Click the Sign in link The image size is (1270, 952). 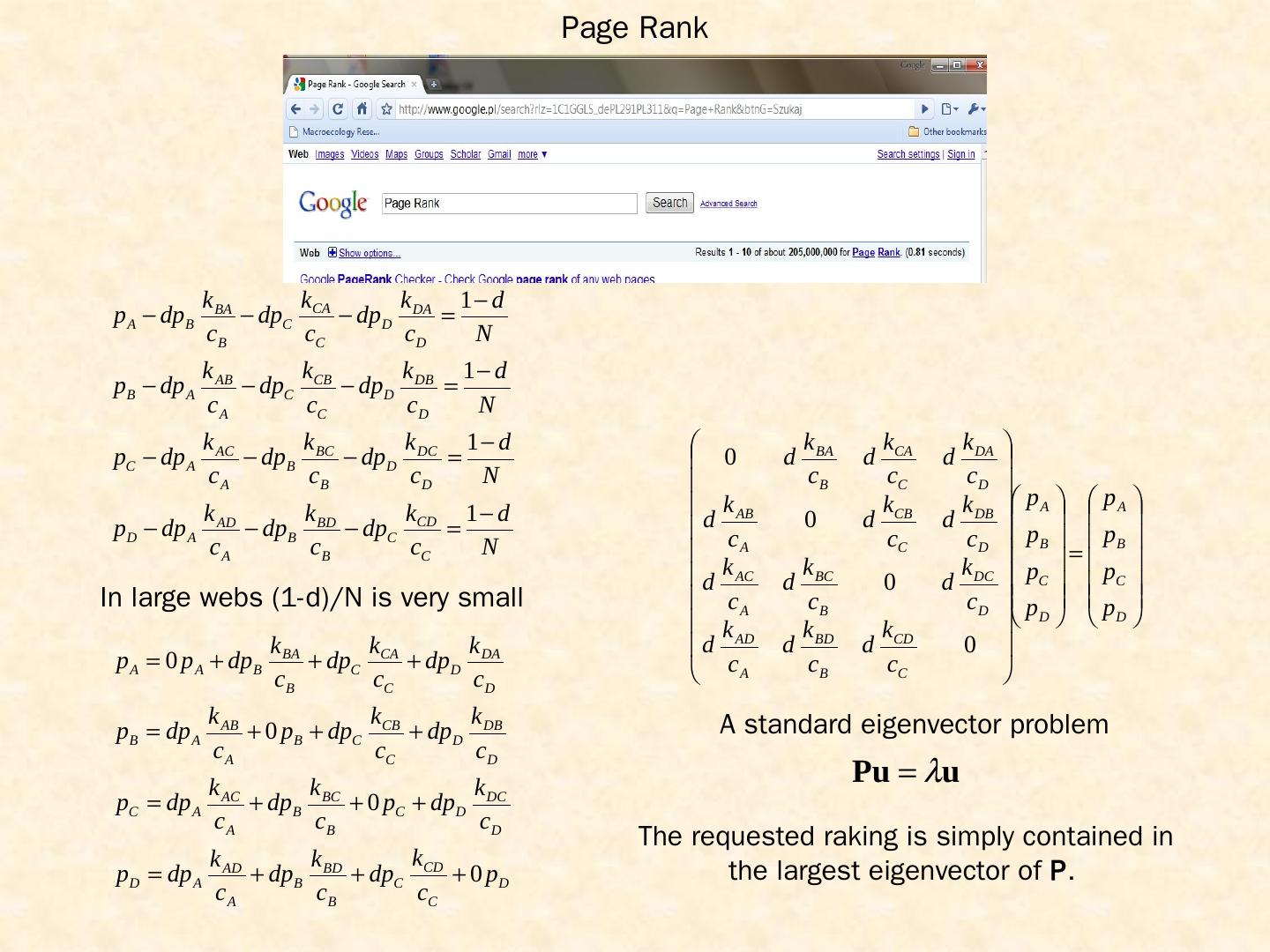point(961,154)
